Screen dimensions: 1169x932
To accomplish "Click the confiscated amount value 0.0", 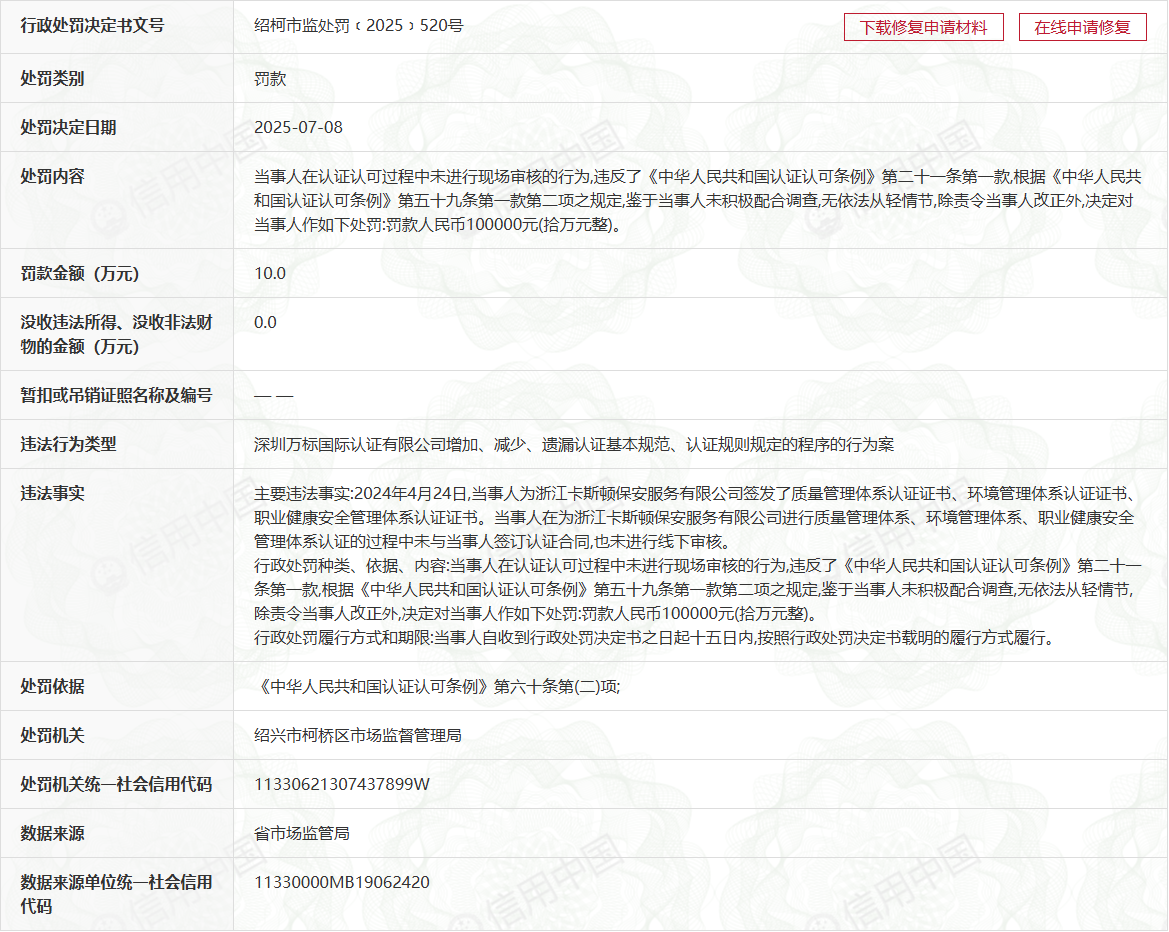I will click(x=265, y=322).
